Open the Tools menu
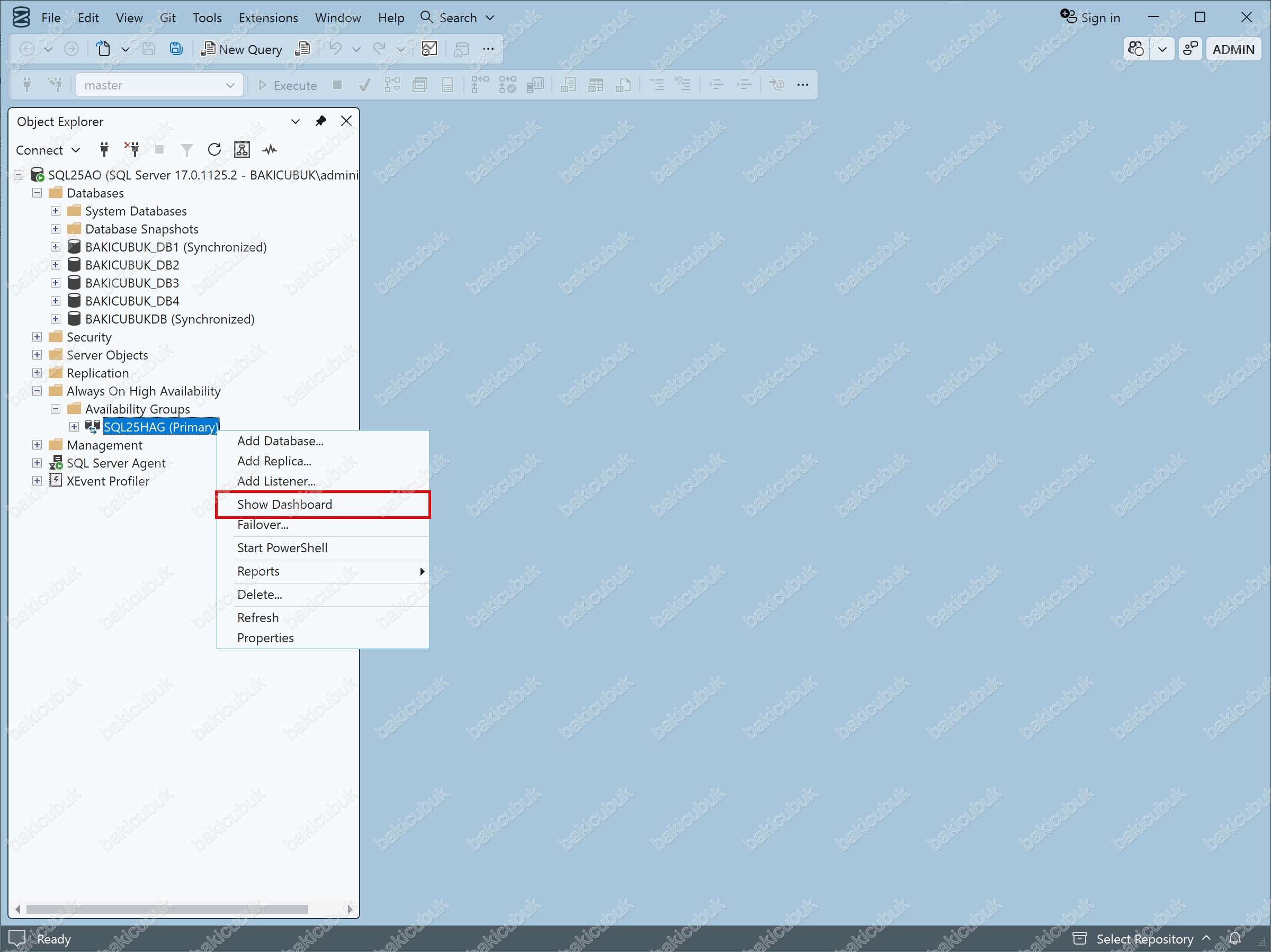This screenshot has height=952, width=1271. click(207, 18)
